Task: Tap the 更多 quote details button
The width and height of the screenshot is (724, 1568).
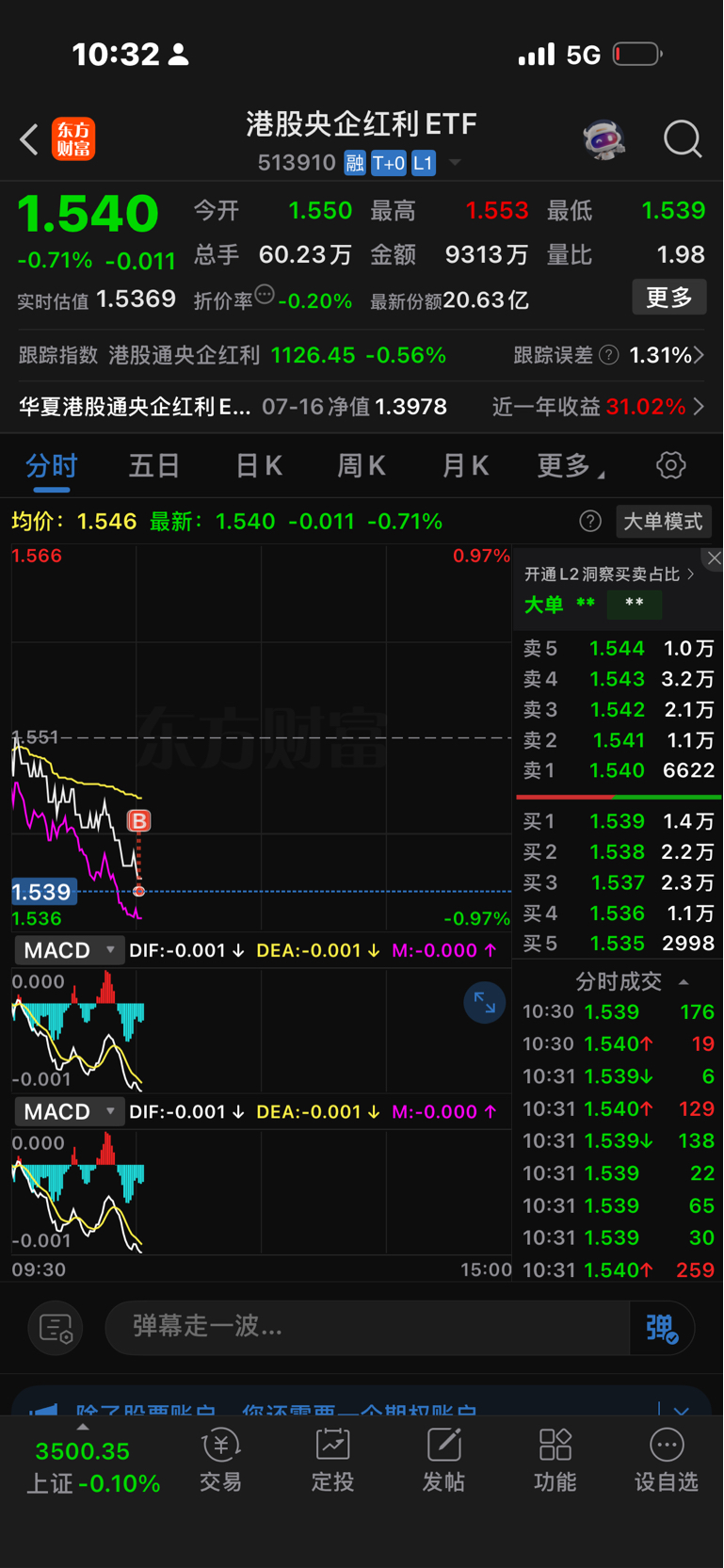Action: [668, 298]
